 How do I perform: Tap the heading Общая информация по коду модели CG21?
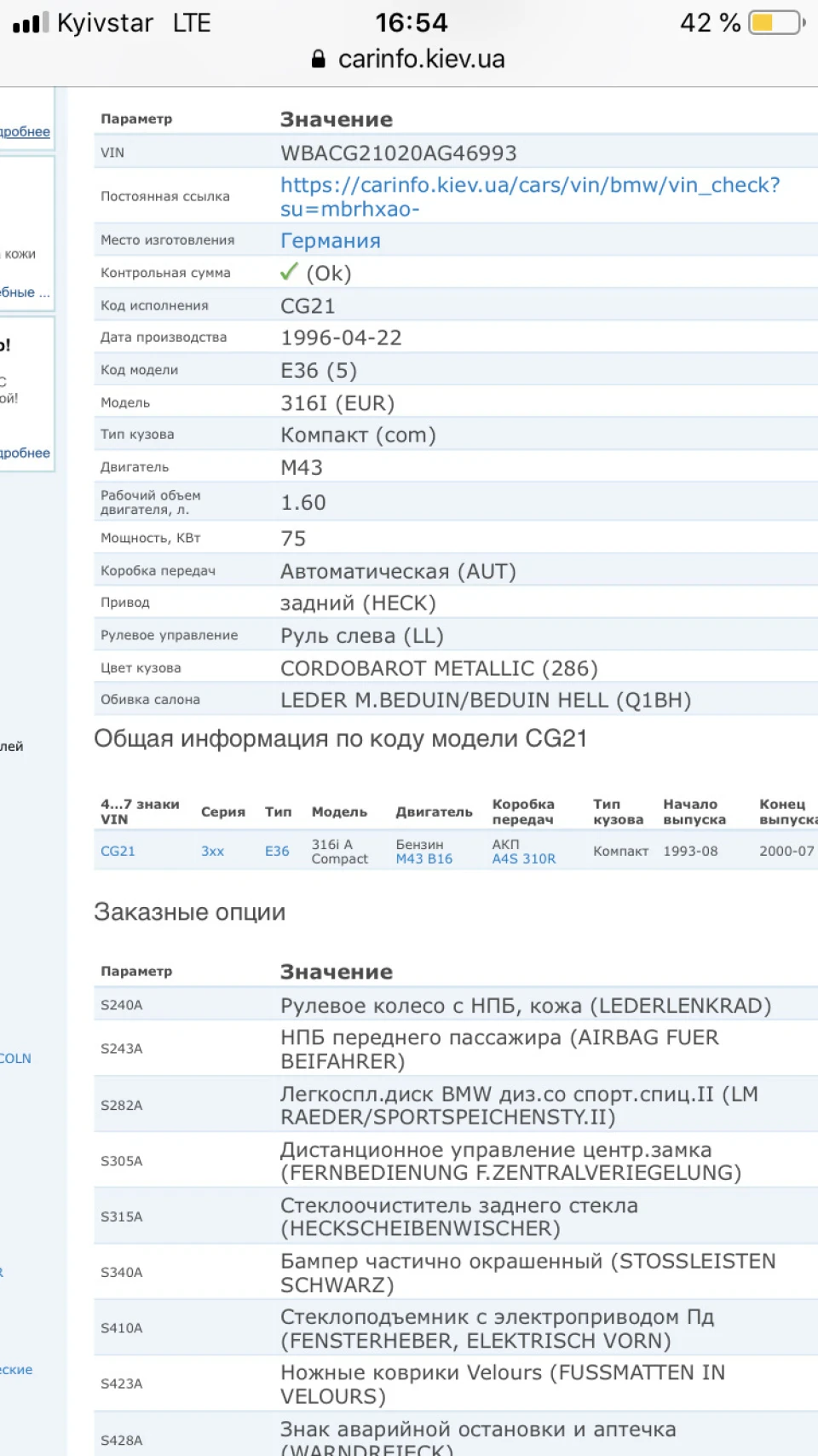(x=340, y=738)
